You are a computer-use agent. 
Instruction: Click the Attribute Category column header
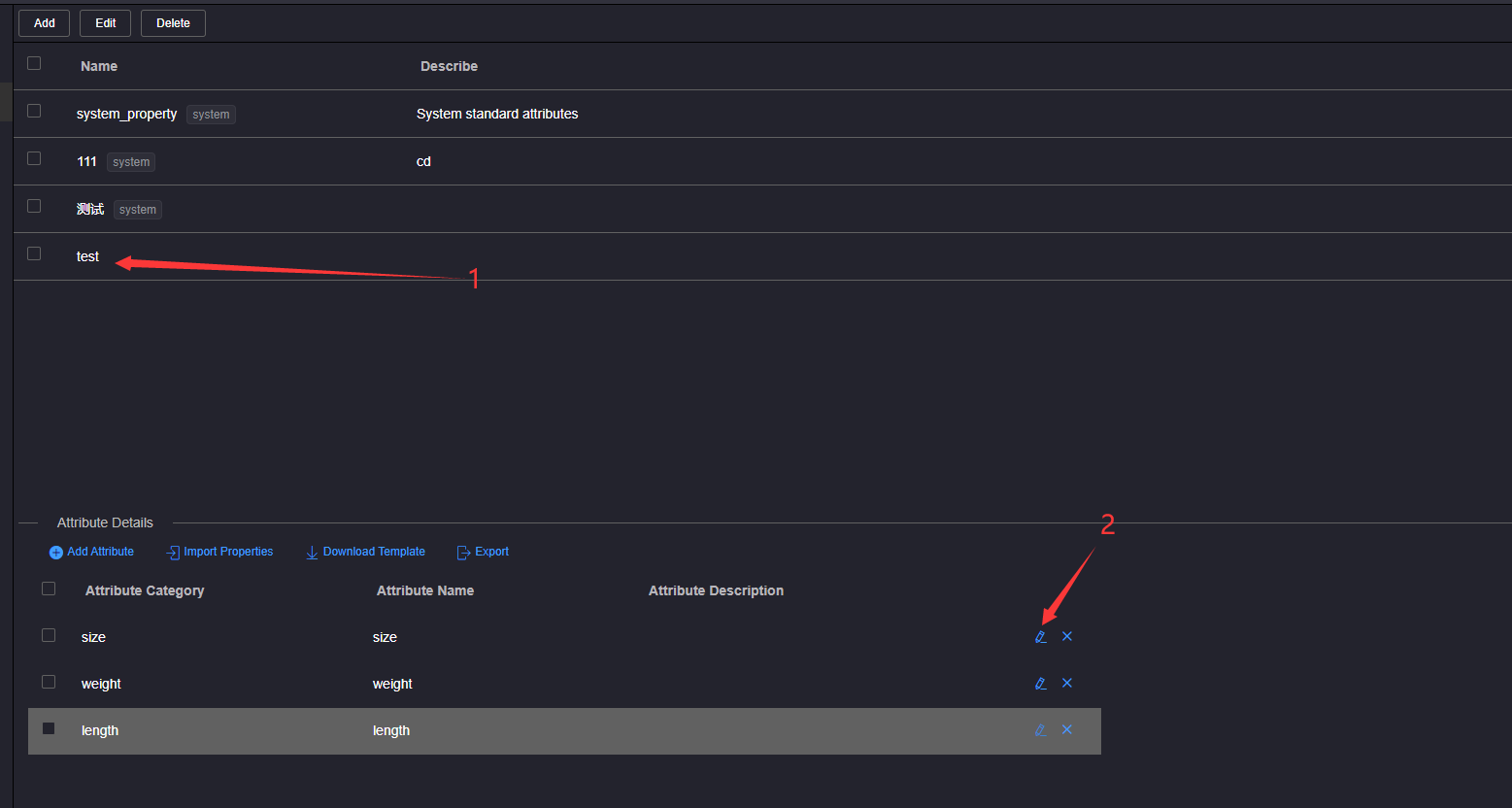click(145, 590)
